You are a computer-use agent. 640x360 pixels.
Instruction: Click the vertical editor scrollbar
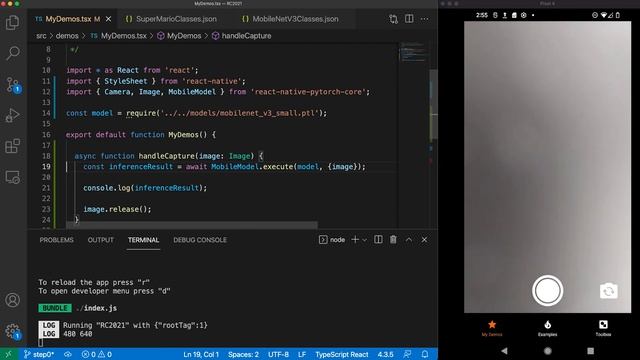433,104
